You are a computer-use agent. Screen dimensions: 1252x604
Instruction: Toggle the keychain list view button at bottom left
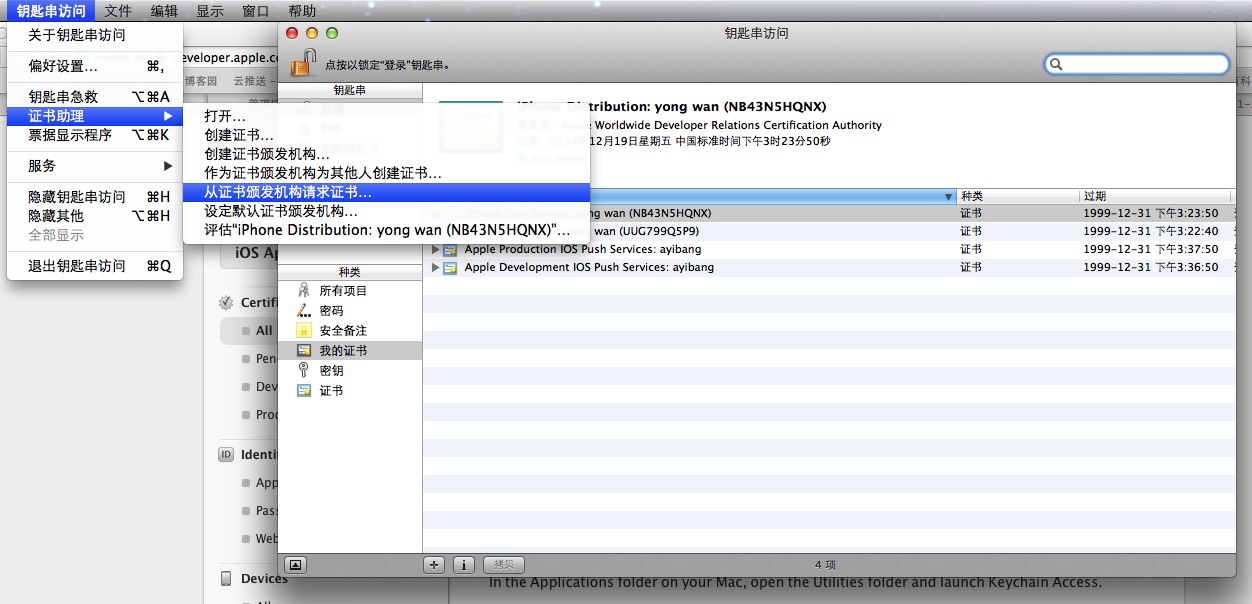point(295,564)
